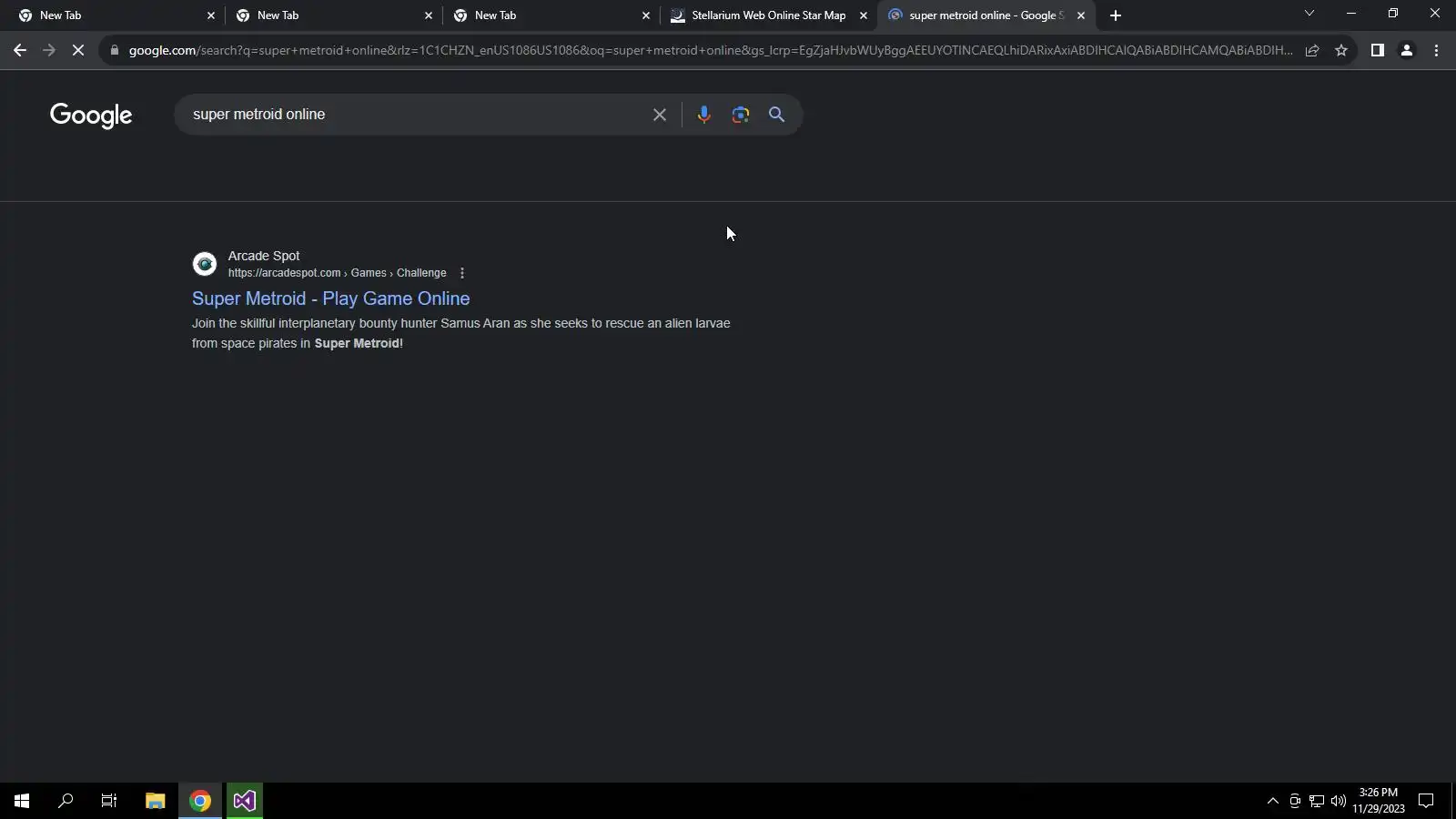Open Super Metroid - Play Game Online link
The height and width of the screenshot is (819, 1456).
tap(331, 298)
